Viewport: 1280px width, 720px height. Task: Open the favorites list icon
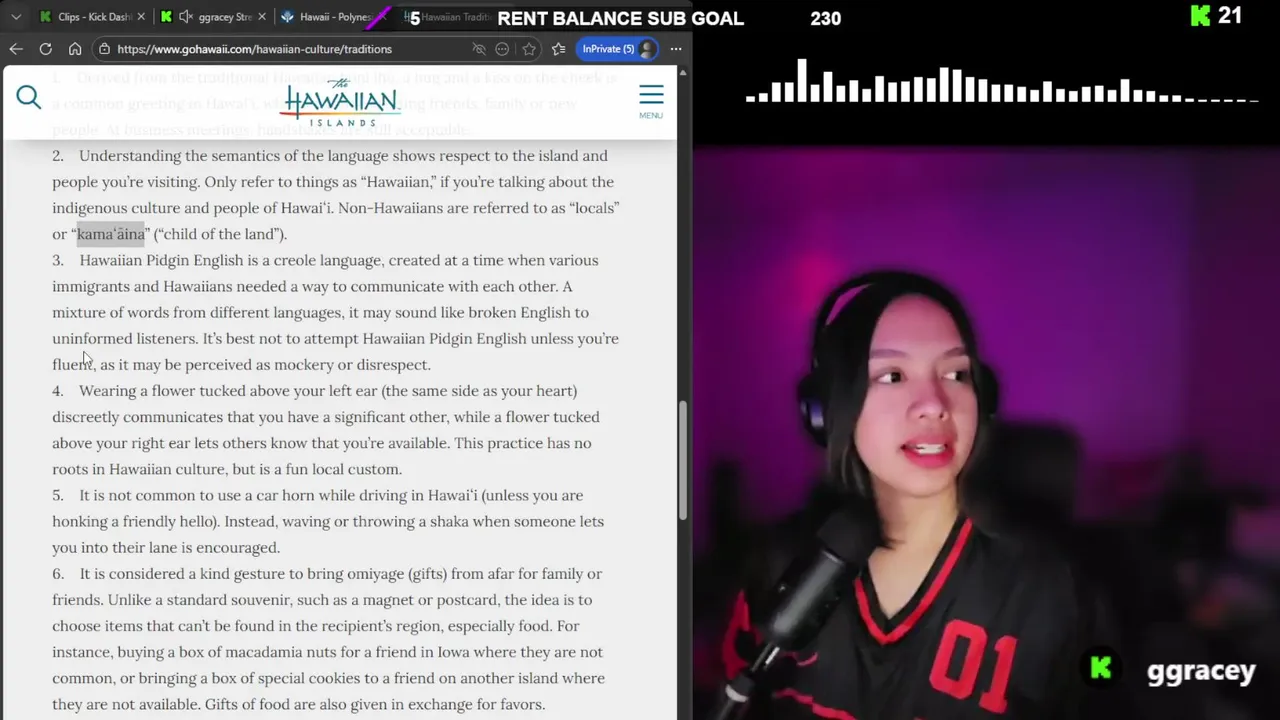[x=558, y=49]
